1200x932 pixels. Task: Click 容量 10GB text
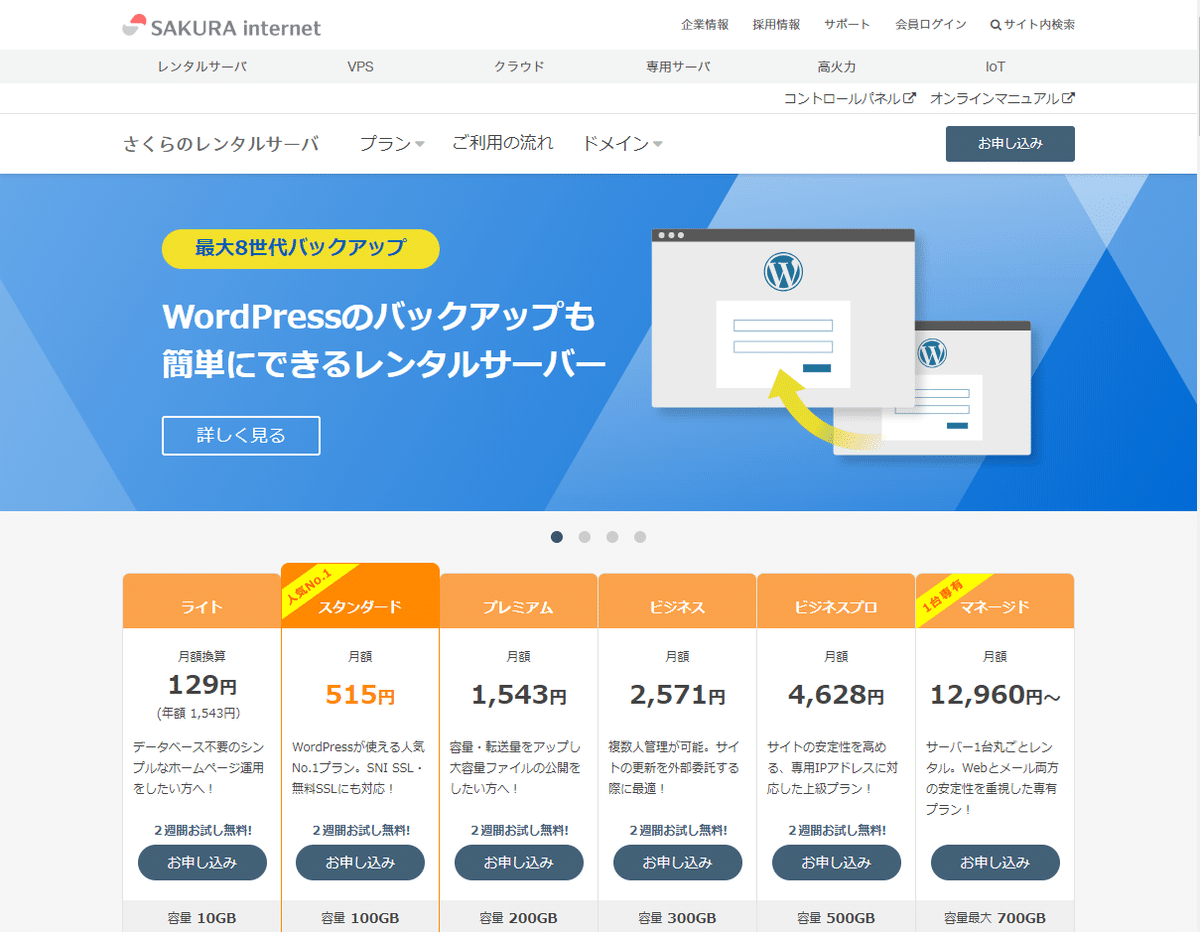coord(202,918)
